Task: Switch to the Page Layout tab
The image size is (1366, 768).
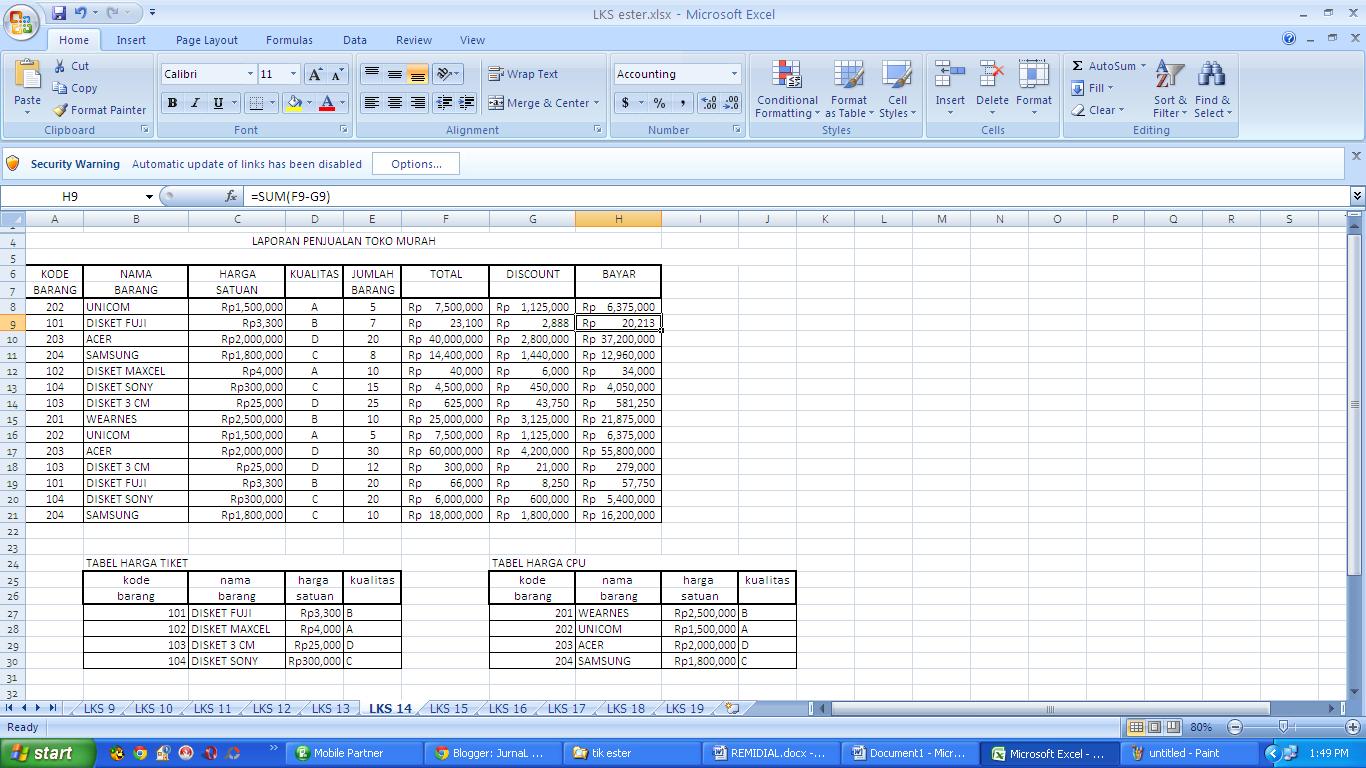Action: 206,40
